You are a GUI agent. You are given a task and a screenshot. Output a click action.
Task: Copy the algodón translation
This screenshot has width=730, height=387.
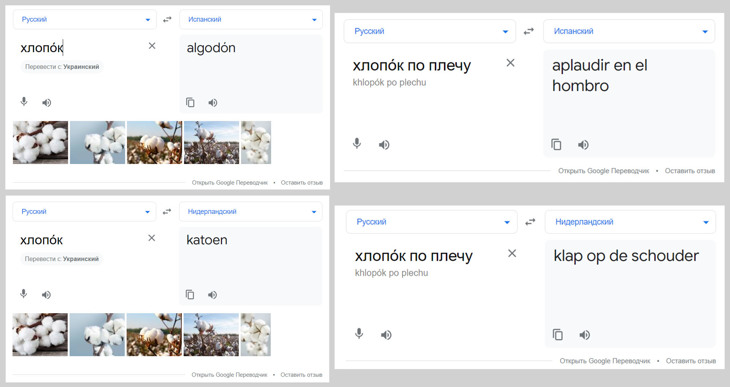[x=190, y=102]
